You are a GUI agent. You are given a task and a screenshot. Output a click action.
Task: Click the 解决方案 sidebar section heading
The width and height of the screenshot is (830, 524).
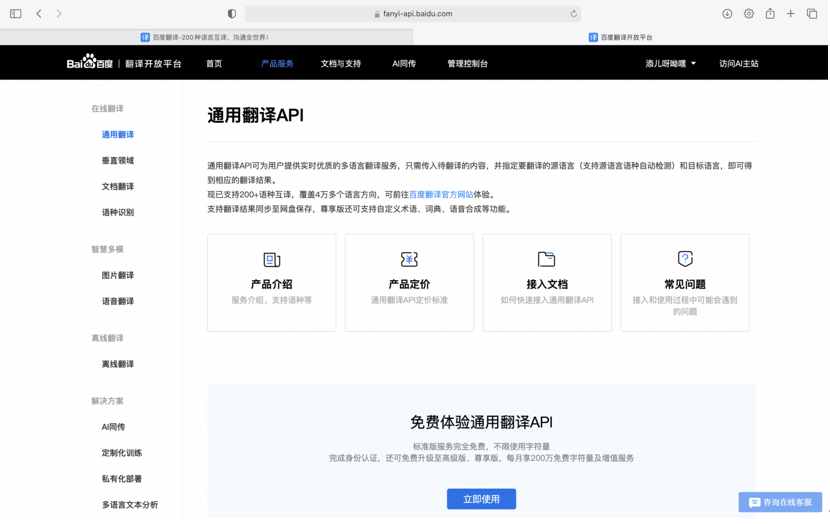click(107, 401)
